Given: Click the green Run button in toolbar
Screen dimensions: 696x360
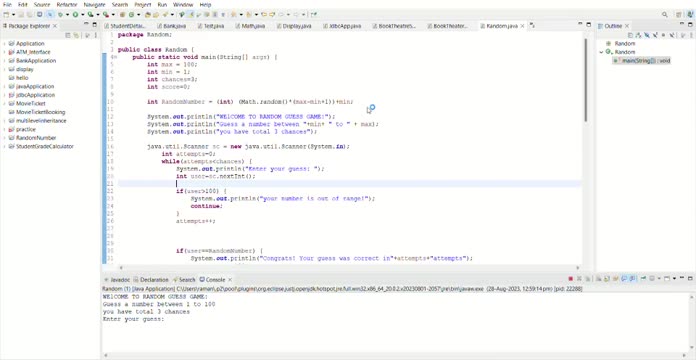Looking at the screenshot, I should [75, 14].
